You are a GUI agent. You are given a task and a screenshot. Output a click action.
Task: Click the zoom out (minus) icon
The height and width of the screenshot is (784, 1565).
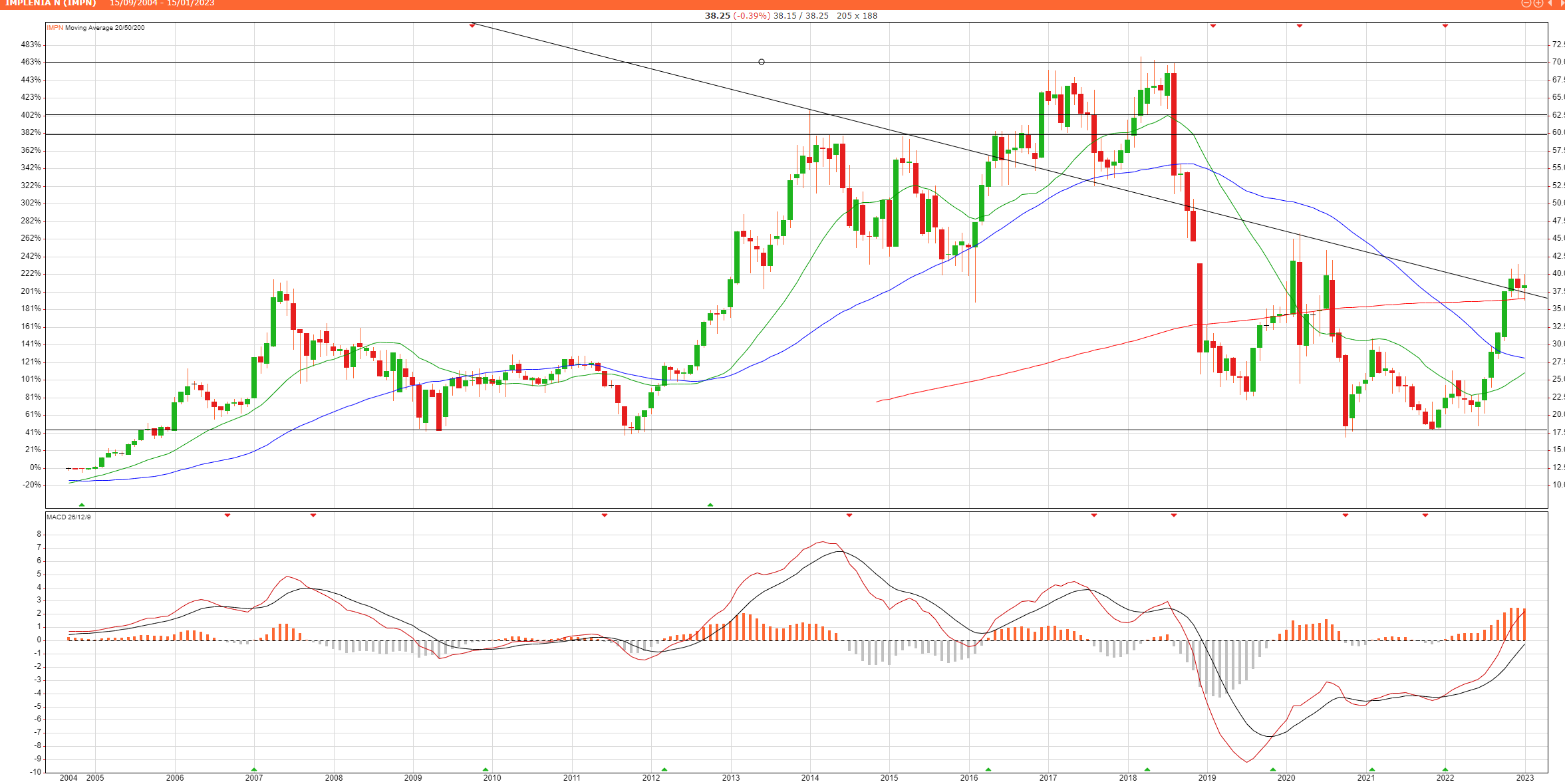point(1526,3)
